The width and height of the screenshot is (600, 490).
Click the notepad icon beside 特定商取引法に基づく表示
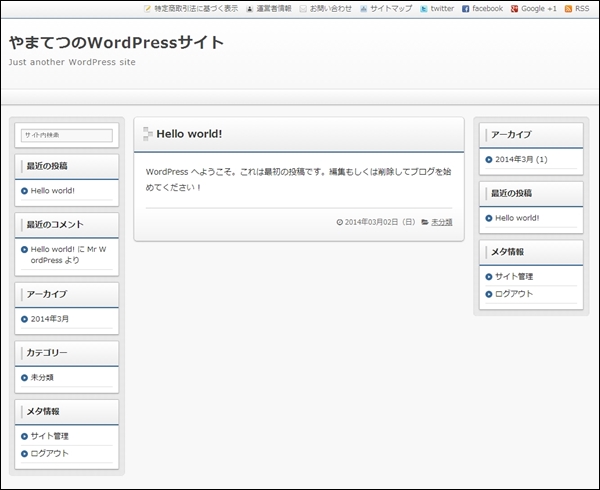[147, 8]
